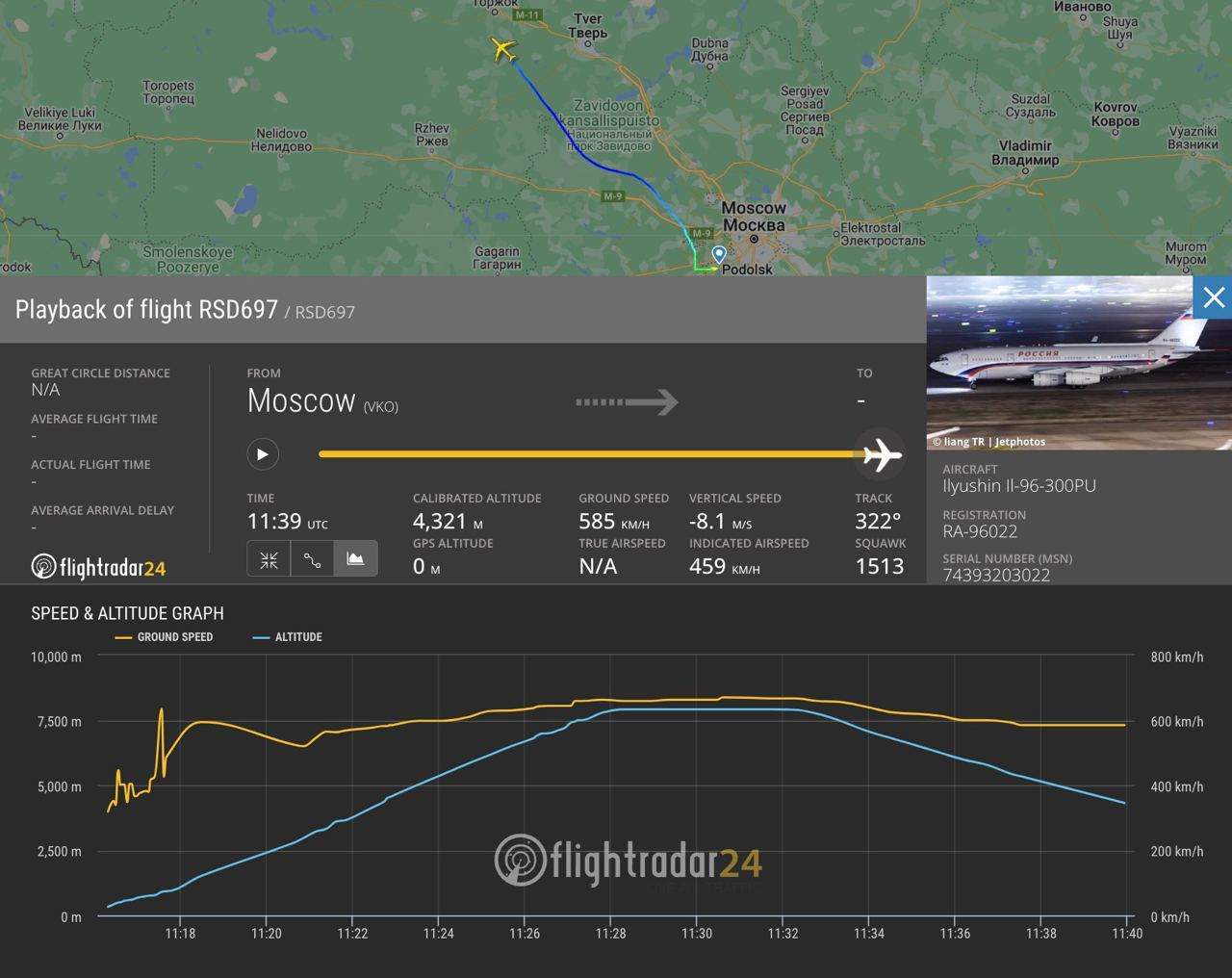
Task: Click the M-9 highway badge near Moscow
Action: click(702, 234)
